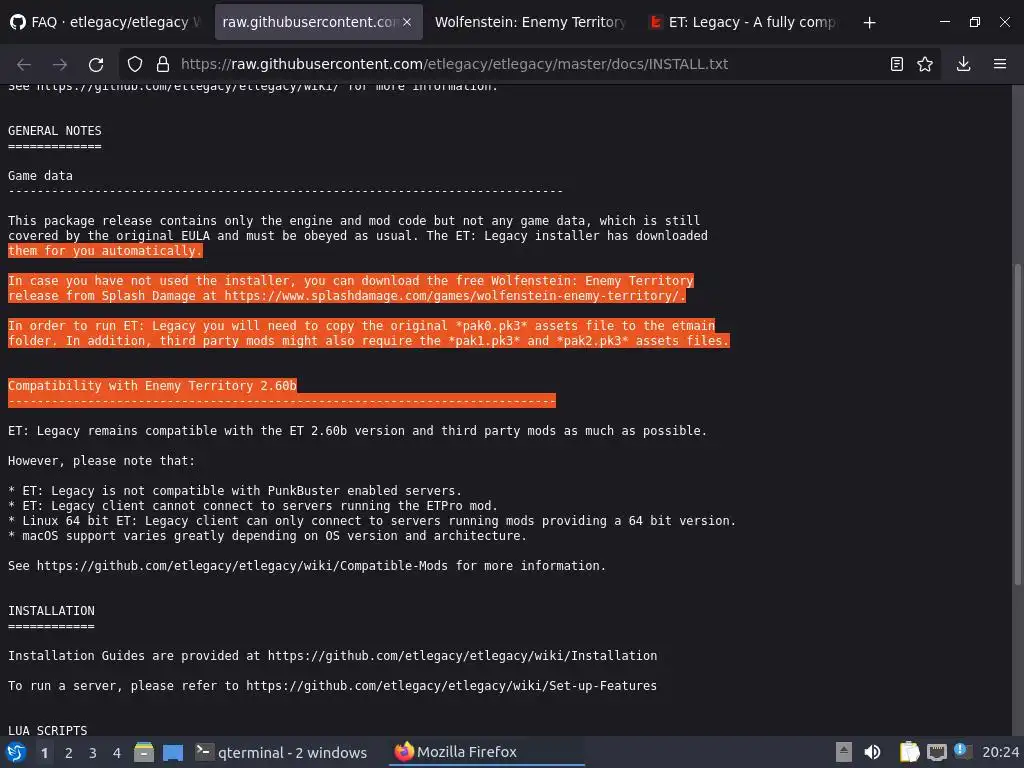1024x768 pixels.
Task: Click 'Compatibility with Enemy Territory 2.60b' heading
Action: click(152, 386)
